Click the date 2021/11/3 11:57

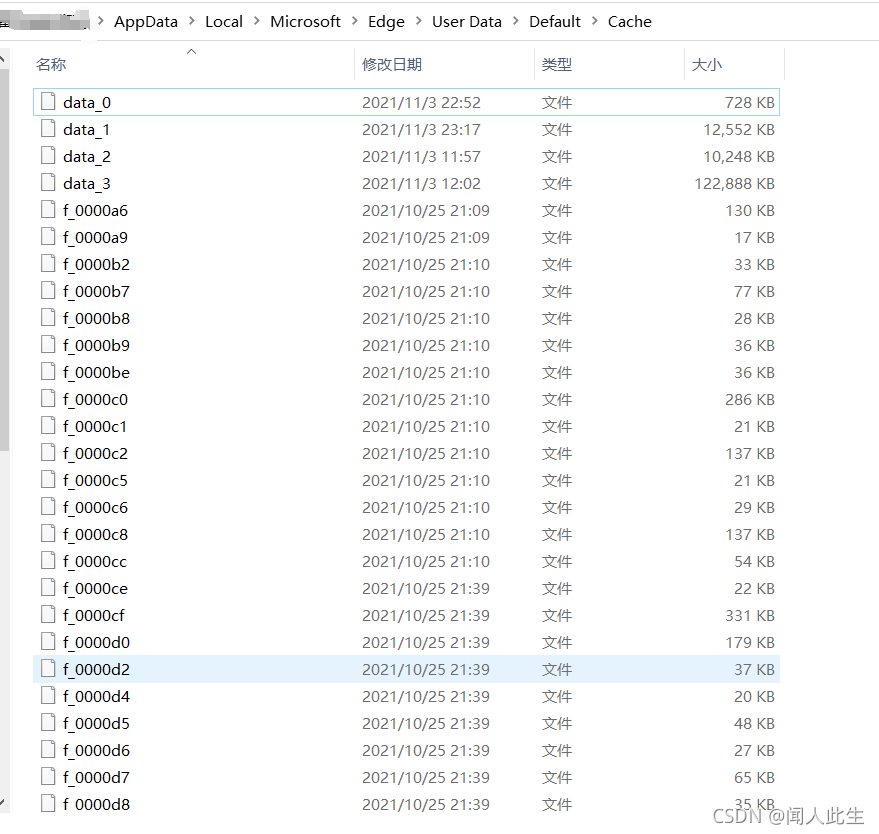(x=421, y=156)
